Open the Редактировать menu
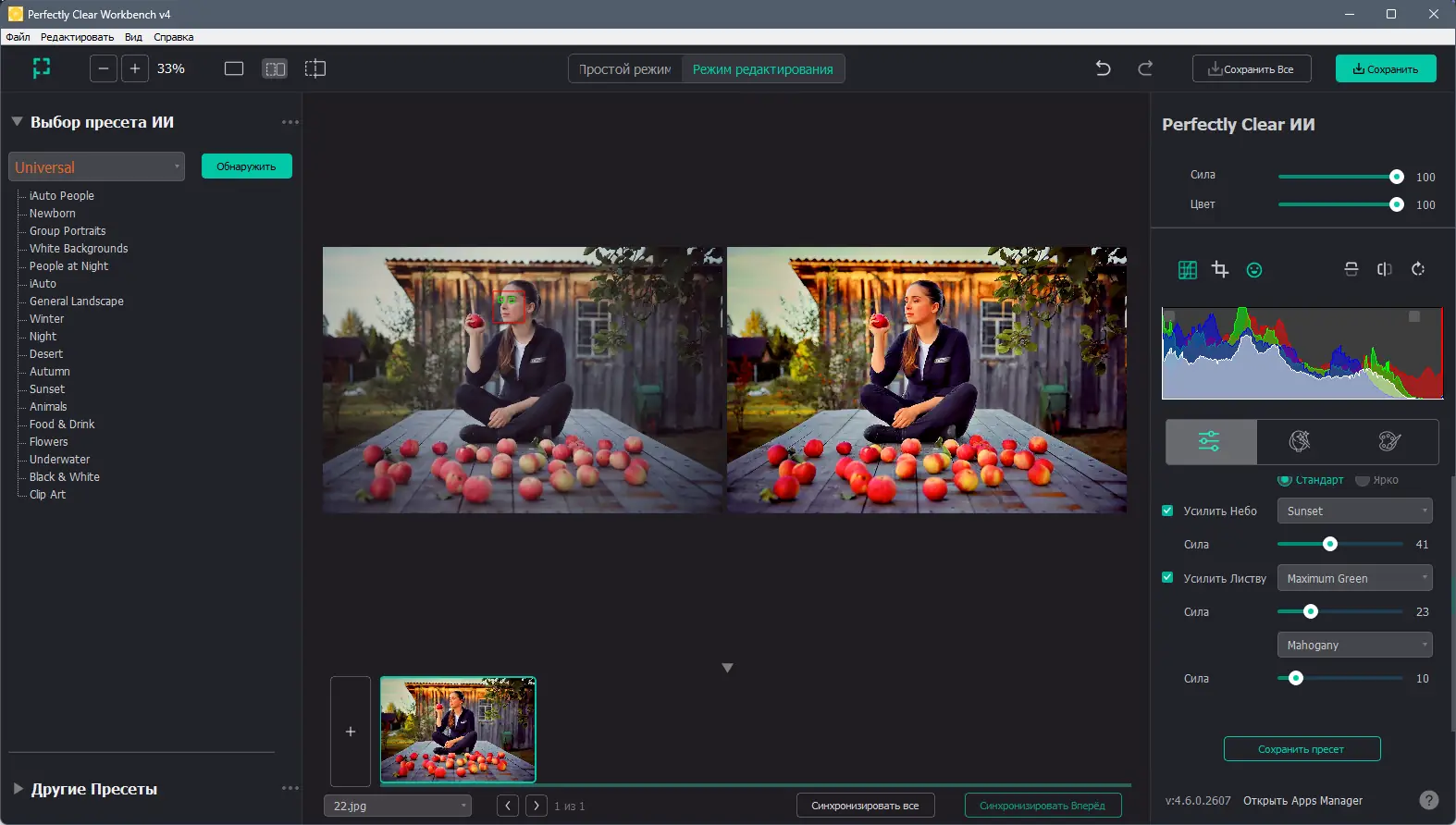The width and height of the screenshot is (1456, 825). click(77, 37)
